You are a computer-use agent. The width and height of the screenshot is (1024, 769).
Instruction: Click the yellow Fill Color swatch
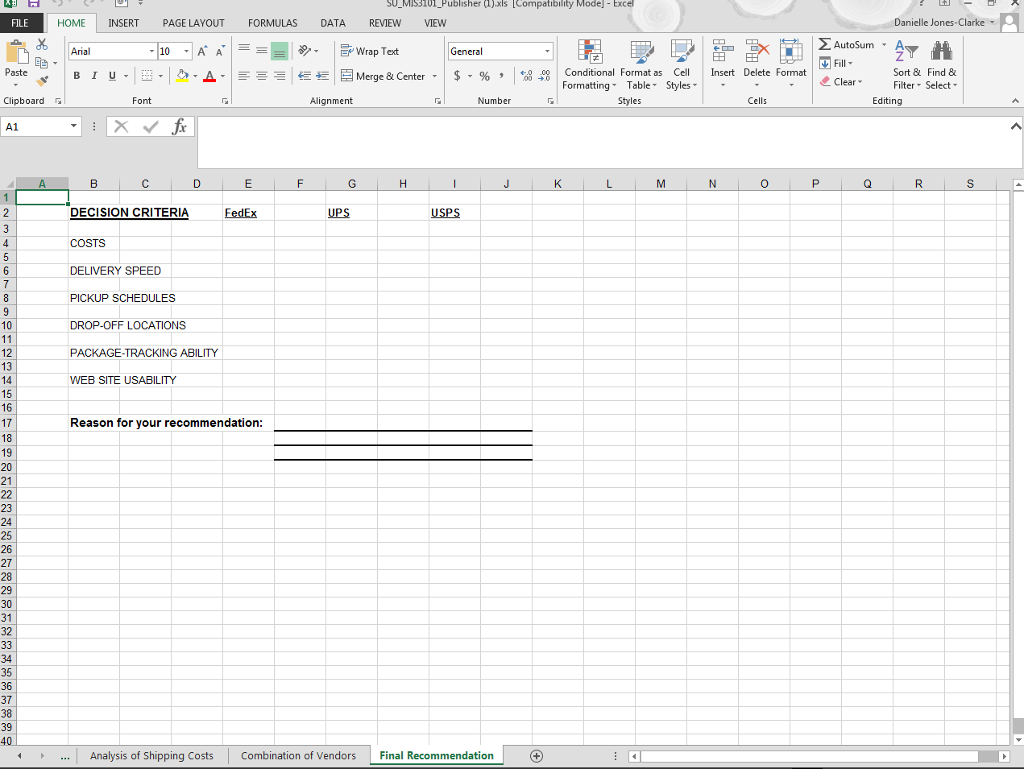(183, 77)
